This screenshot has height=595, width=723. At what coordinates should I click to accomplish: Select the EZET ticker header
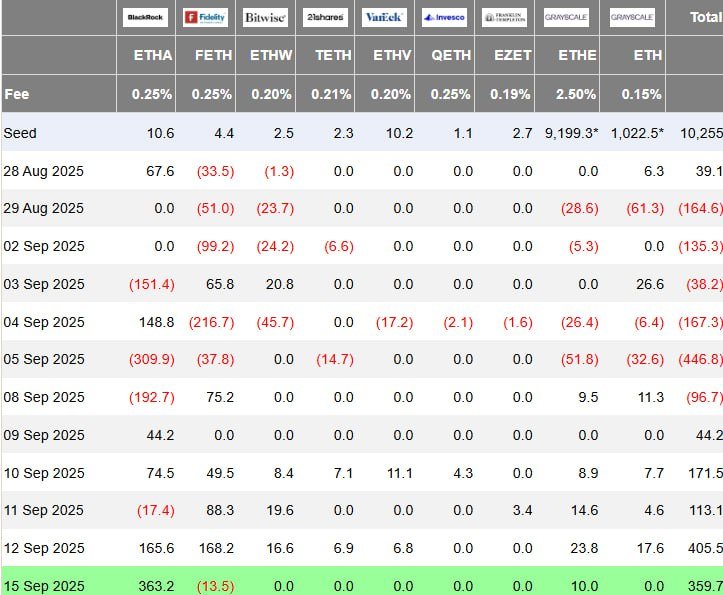513,55
